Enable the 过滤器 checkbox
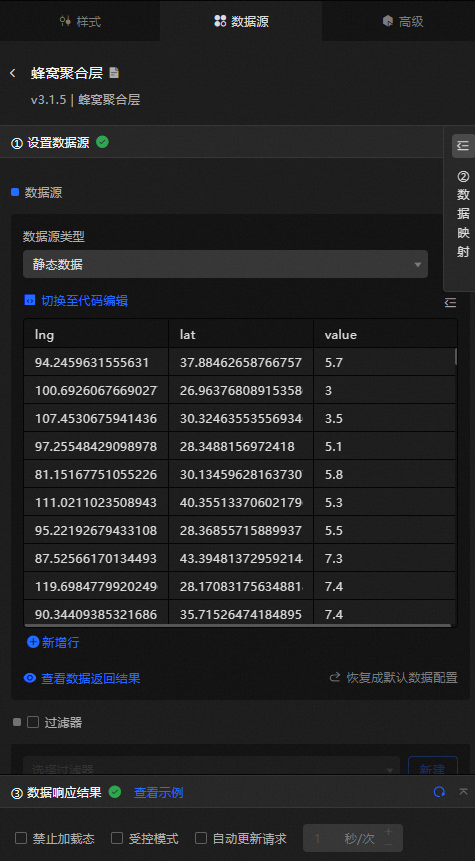The height and width of the screenshot is (861, 475). click(x=33, y=722)
